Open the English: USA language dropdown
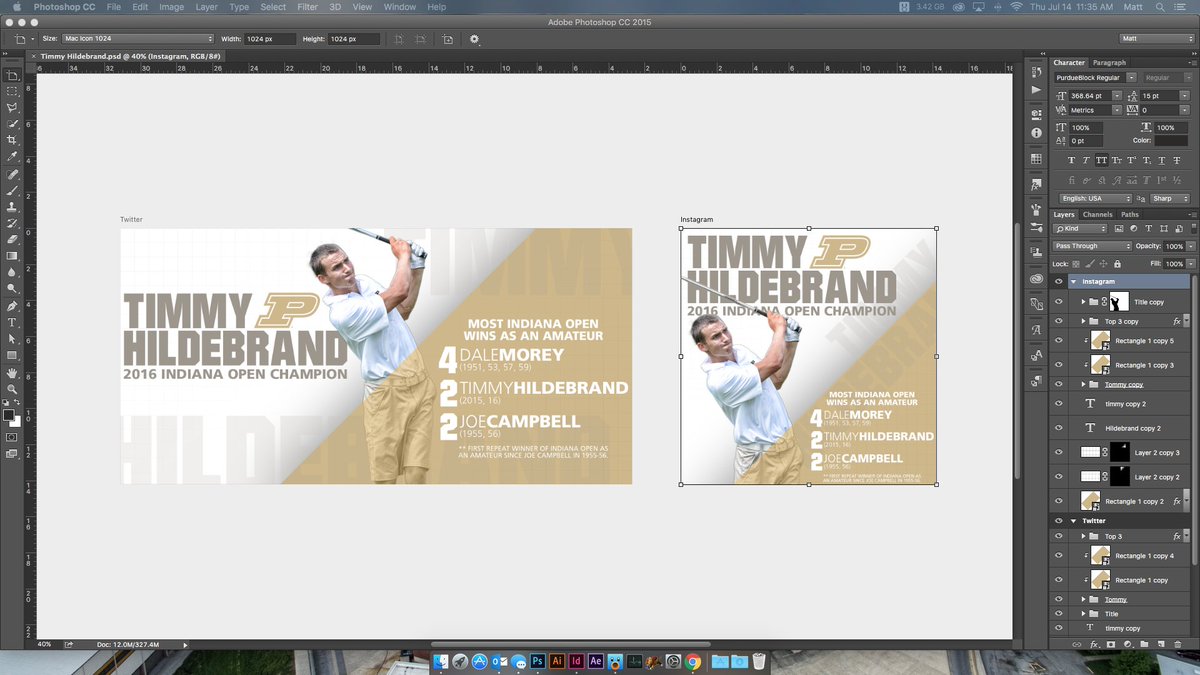 (x=1093, y=198)
